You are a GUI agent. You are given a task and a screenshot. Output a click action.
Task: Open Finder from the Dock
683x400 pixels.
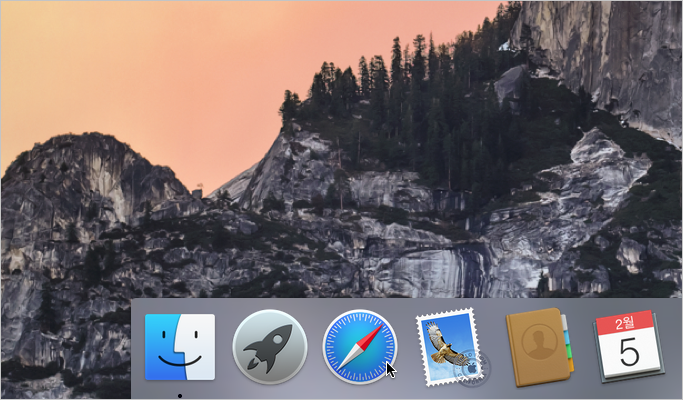[180, 347]
